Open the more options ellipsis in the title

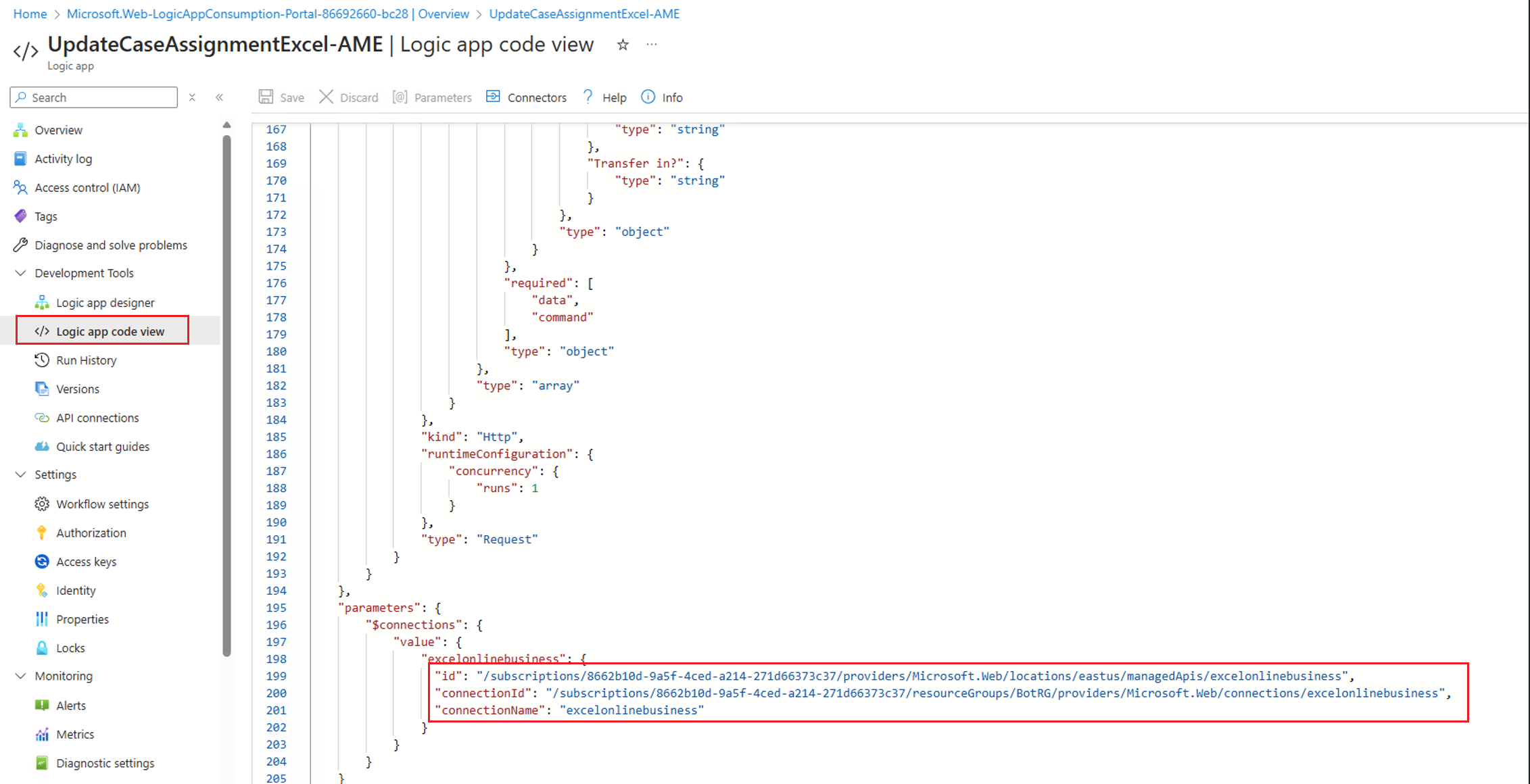tap(652, 45)
